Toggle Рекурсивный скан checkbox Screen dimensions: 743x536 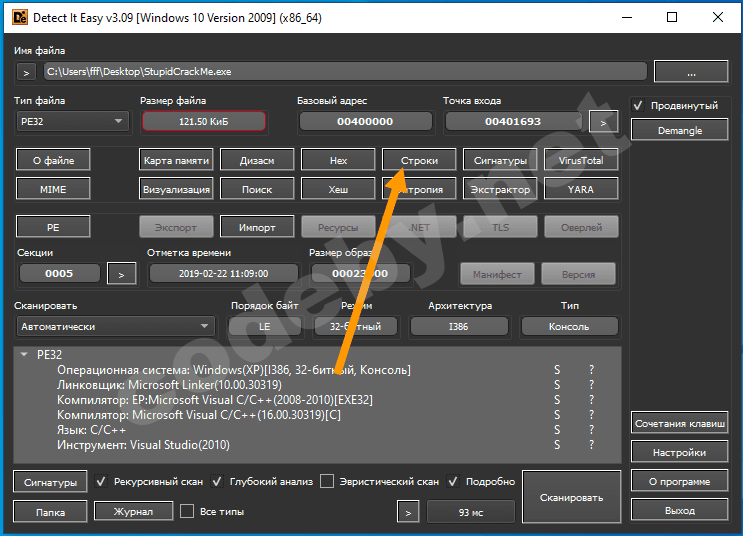[100, 481]
